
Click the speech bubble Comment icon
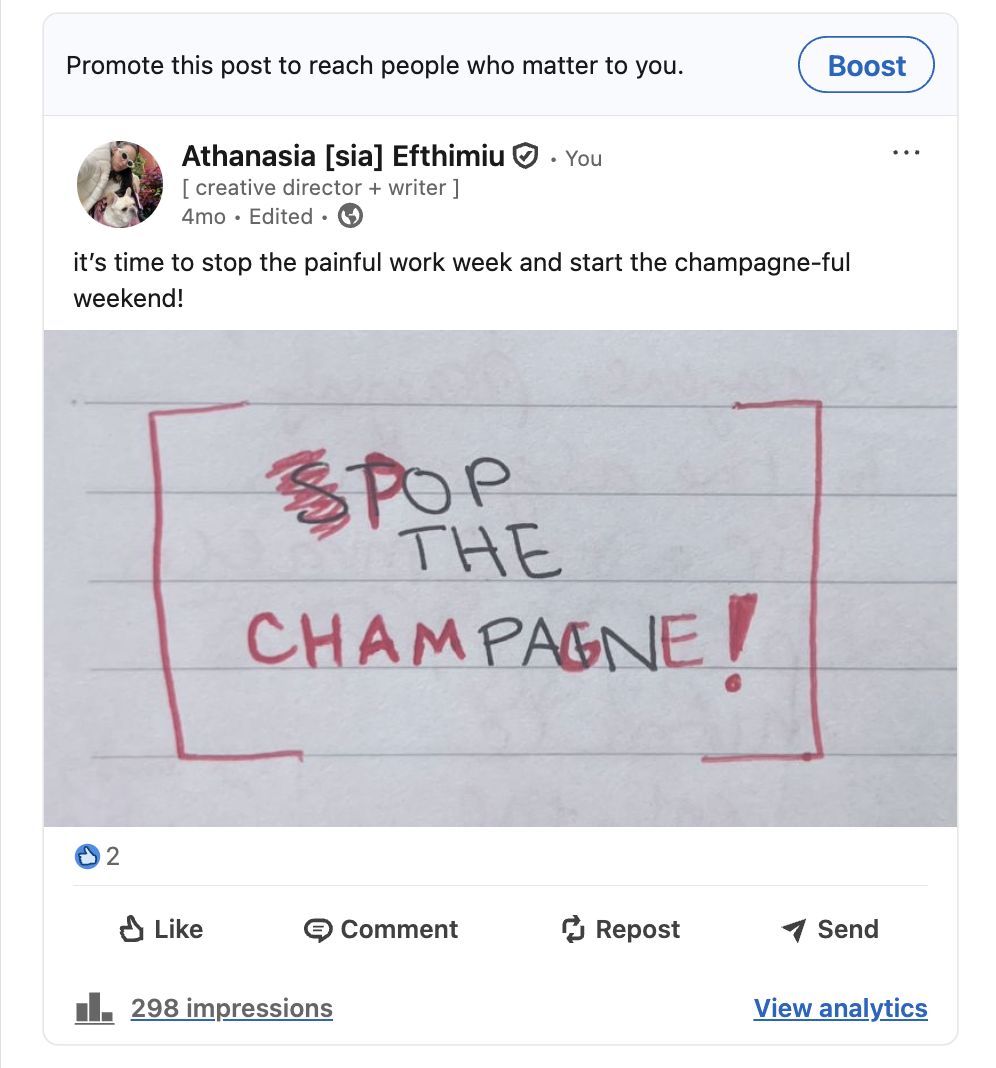317,930
